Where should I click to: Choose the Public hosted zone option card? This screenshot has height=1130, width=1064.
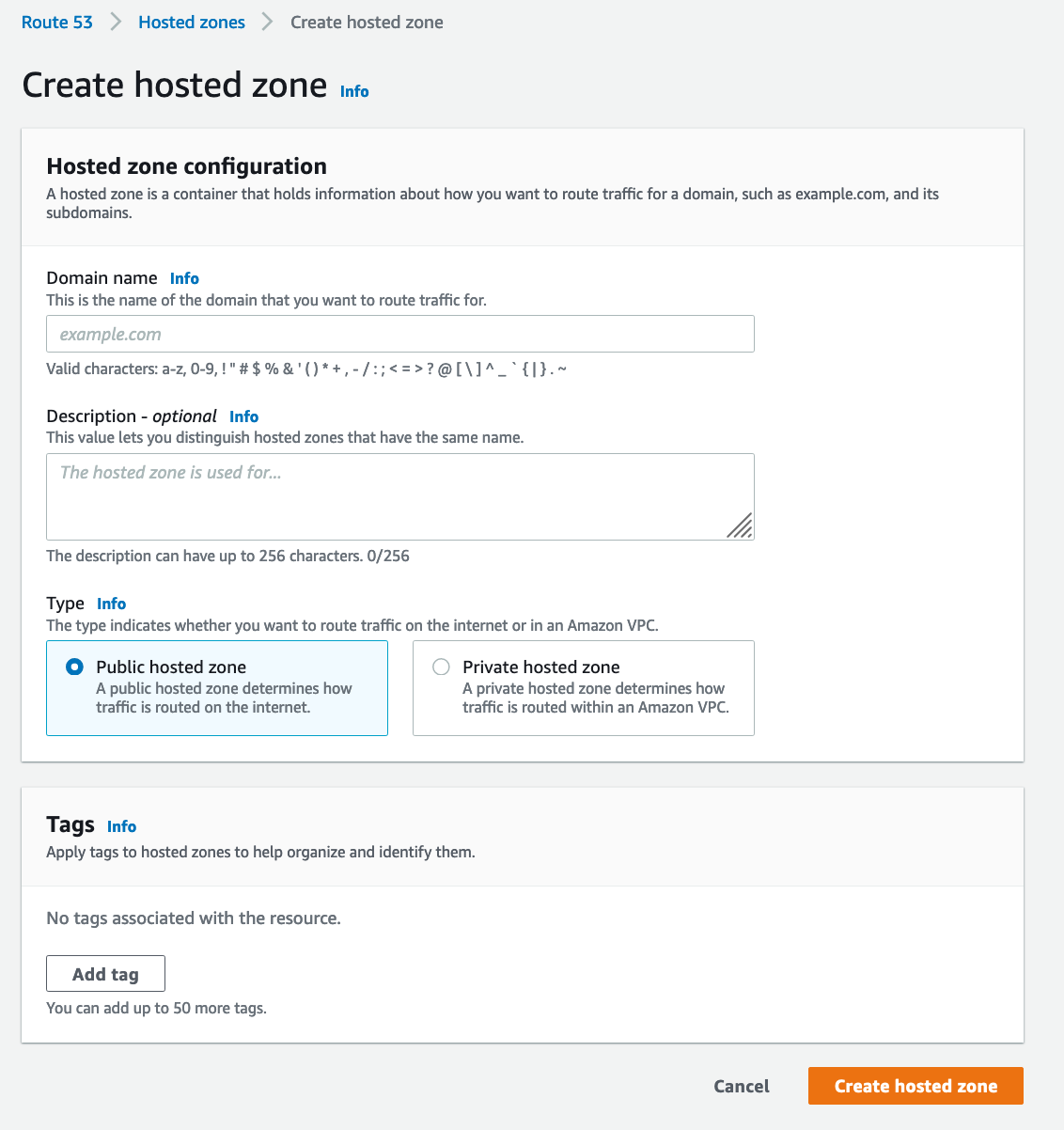click(x=217, y=688)
